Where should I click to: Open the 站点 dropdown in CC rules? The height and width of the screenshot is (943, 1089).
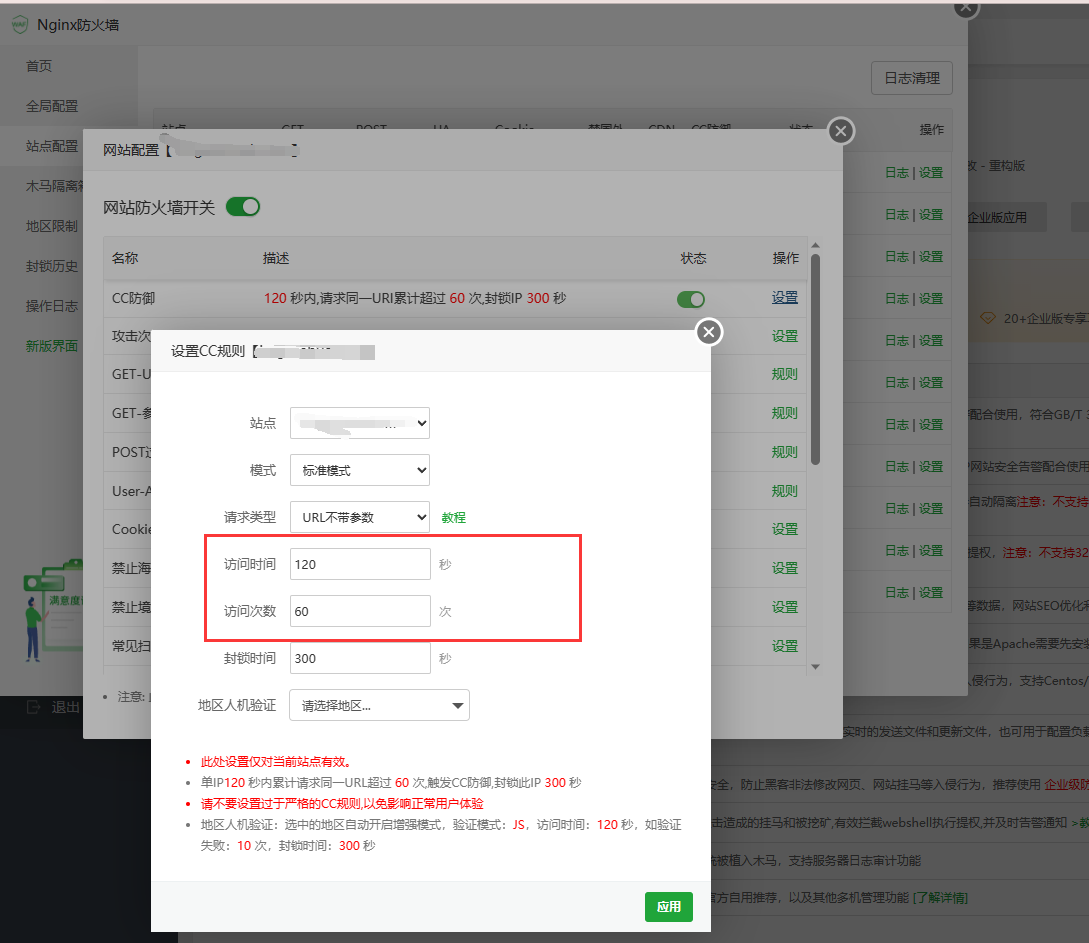click(360, 423)
